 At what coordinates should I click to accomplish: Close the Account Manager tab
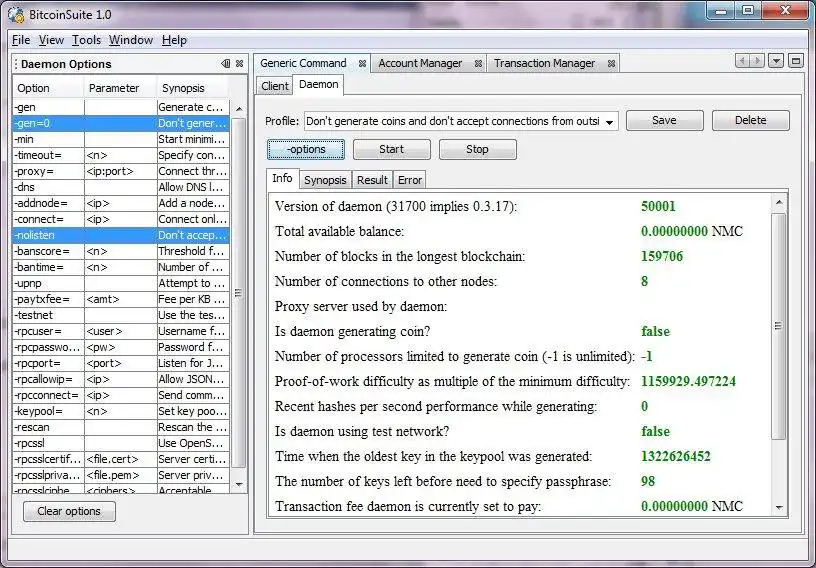[478, 64]
